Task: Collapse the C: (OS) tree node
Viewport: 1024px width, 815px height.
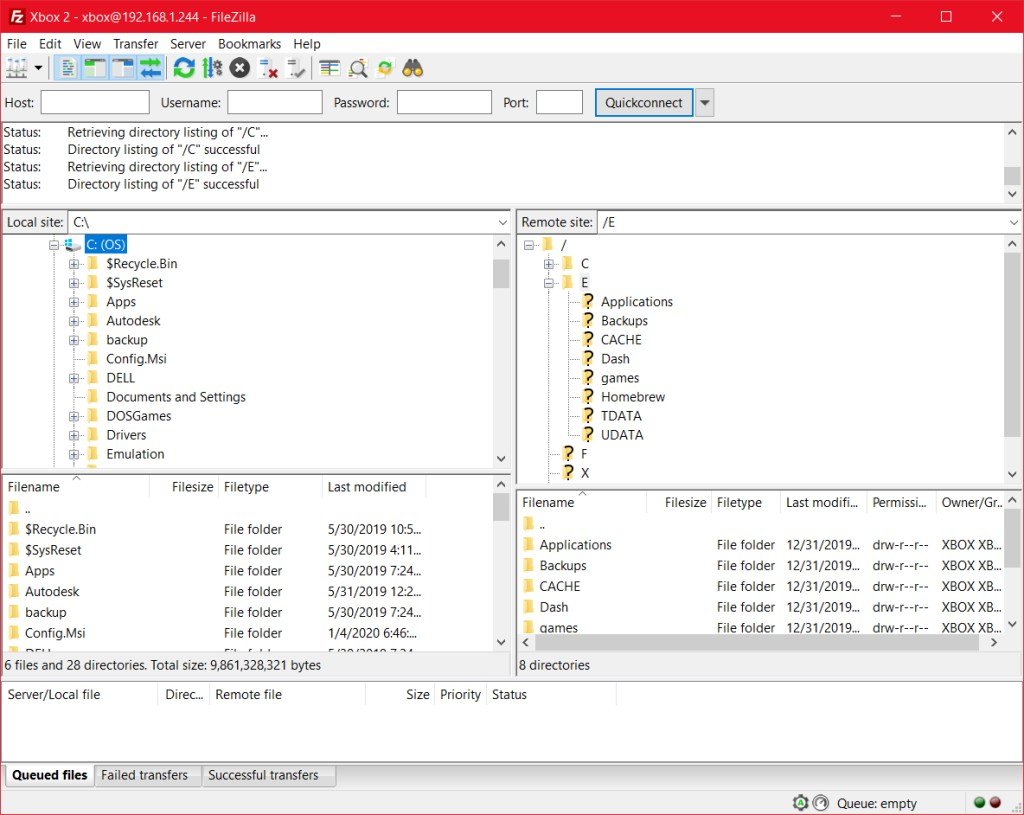Action: coord(54,245)
